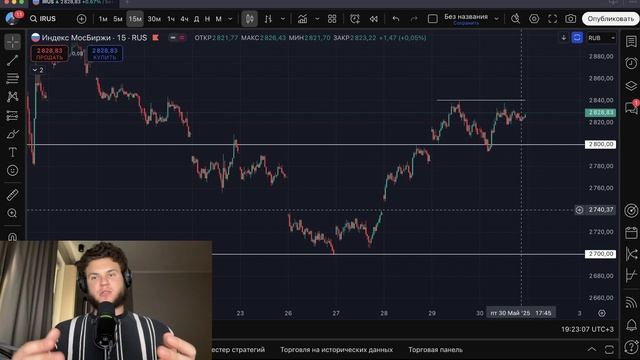This screenshot has height=360, width=640.
Task: Switch to the daily Д timeframe
Action: point(197,19)
